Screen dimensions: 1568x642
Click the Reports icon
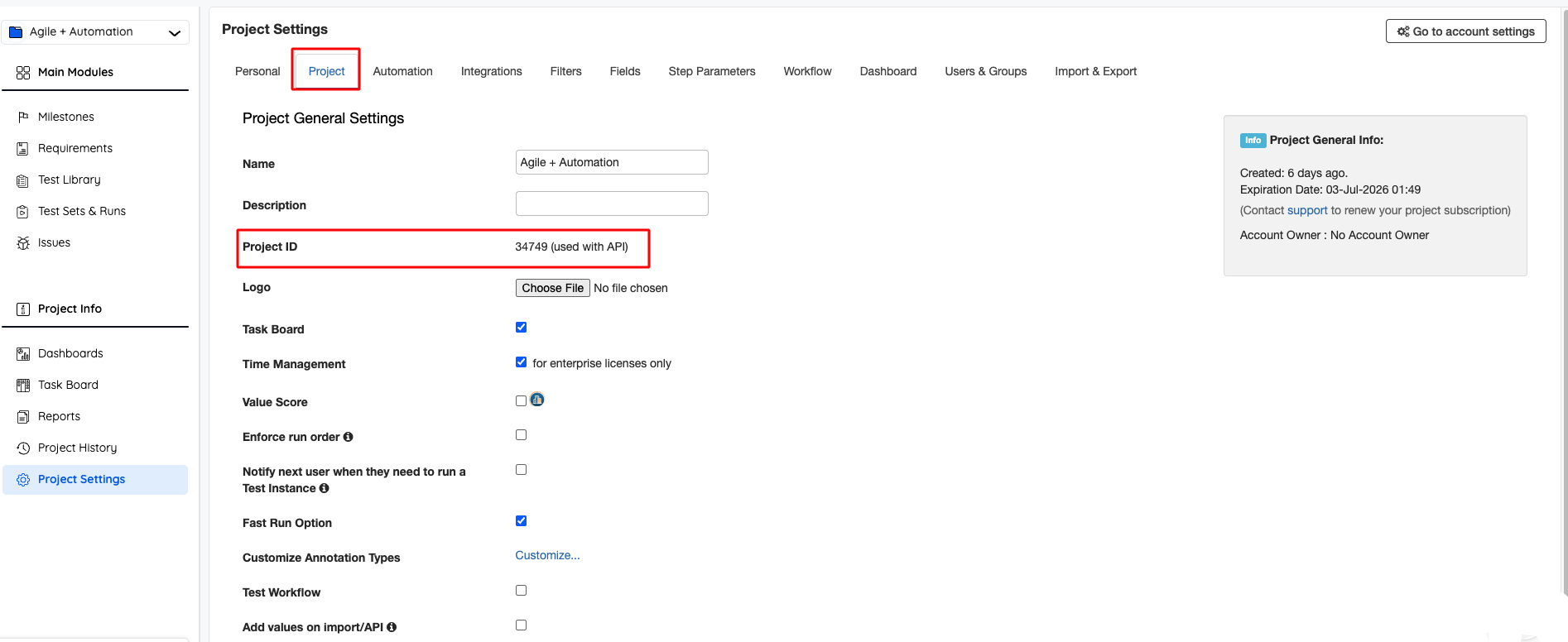click(x=23, y=417)
